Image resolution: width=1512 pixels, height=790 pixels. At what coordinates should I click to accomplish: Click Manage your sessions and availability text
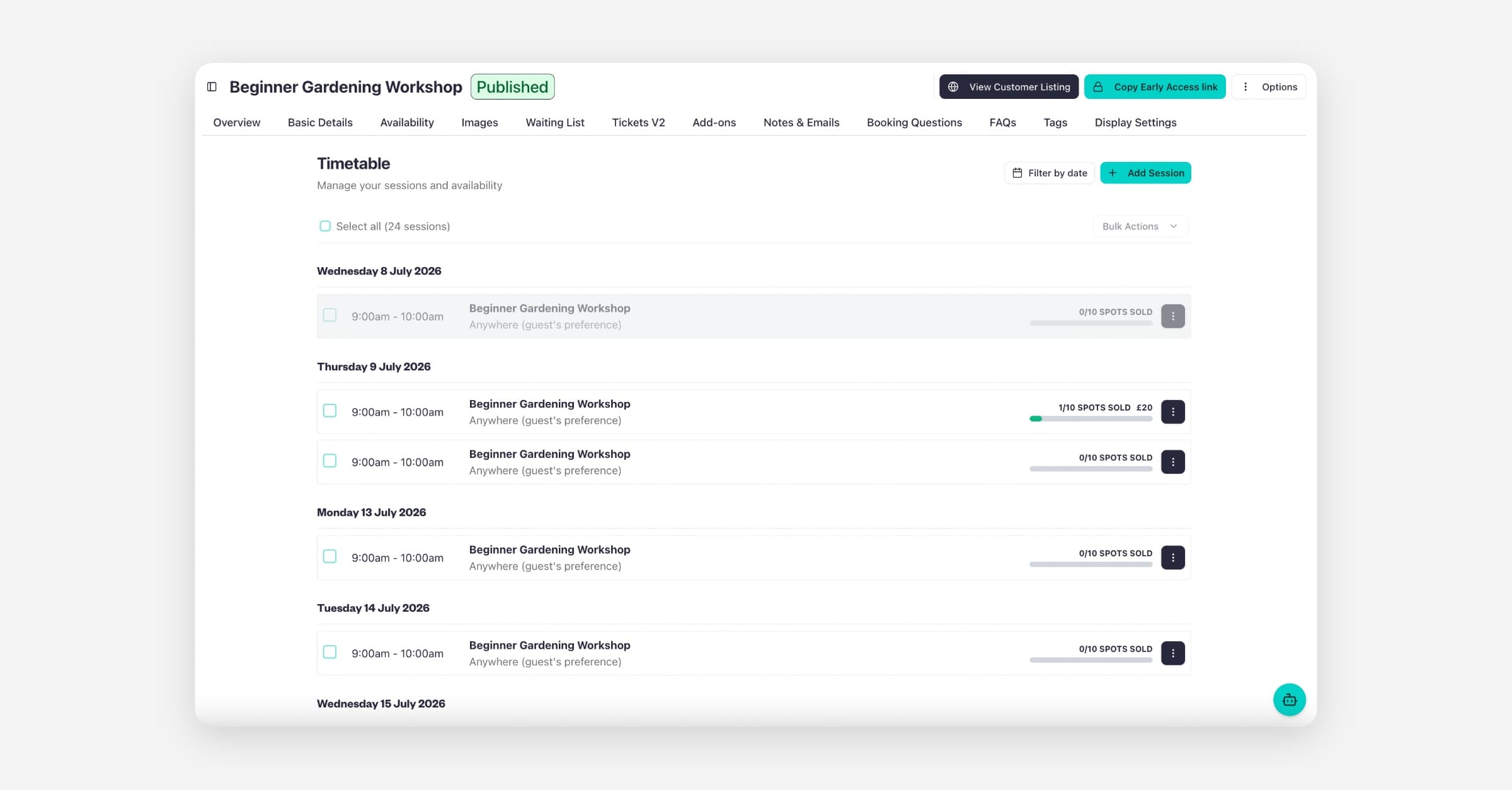(409, 185)
